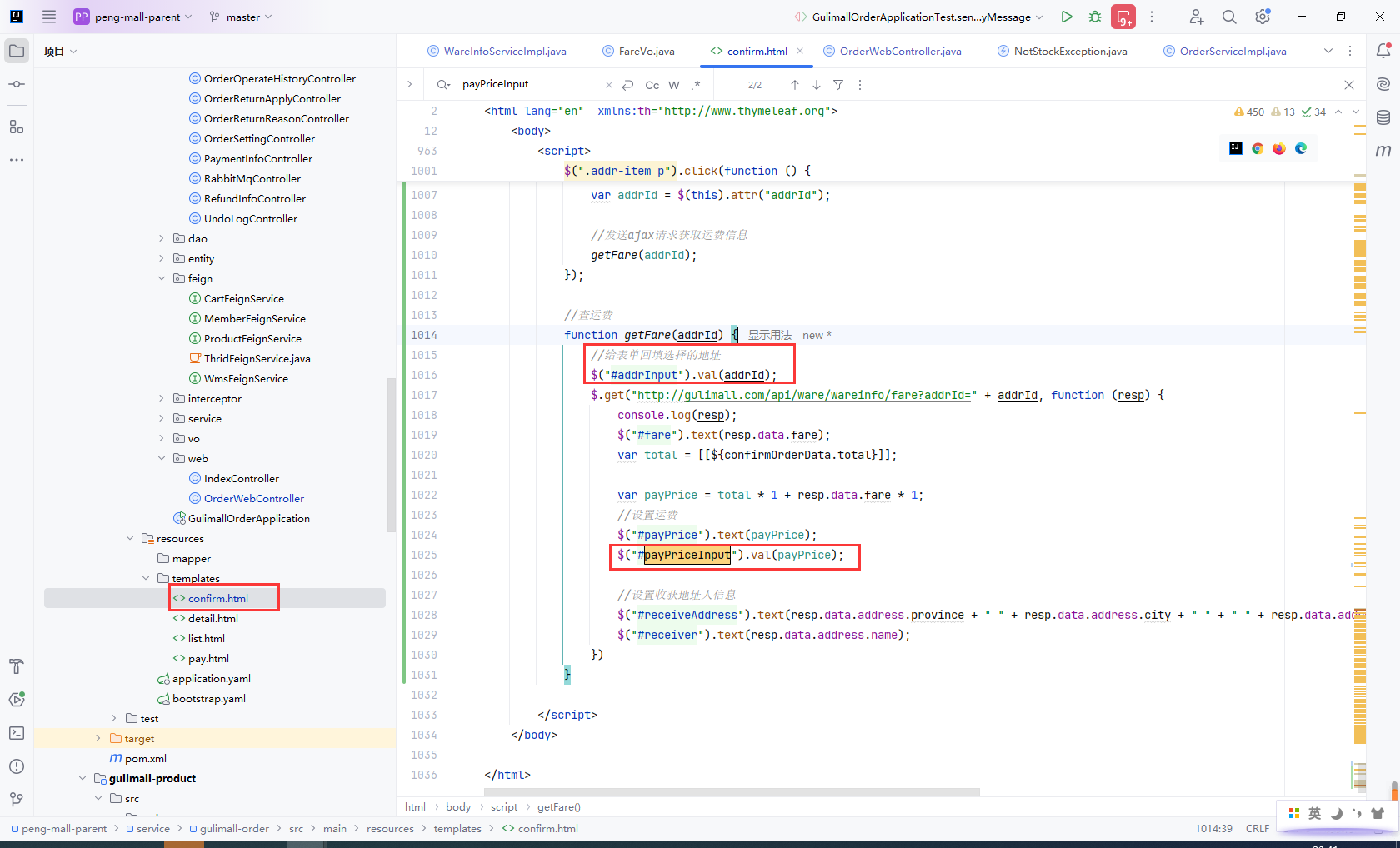Select OrderWebController in project tree
This screenshot has width=1400, height=848.
[247, 498]
